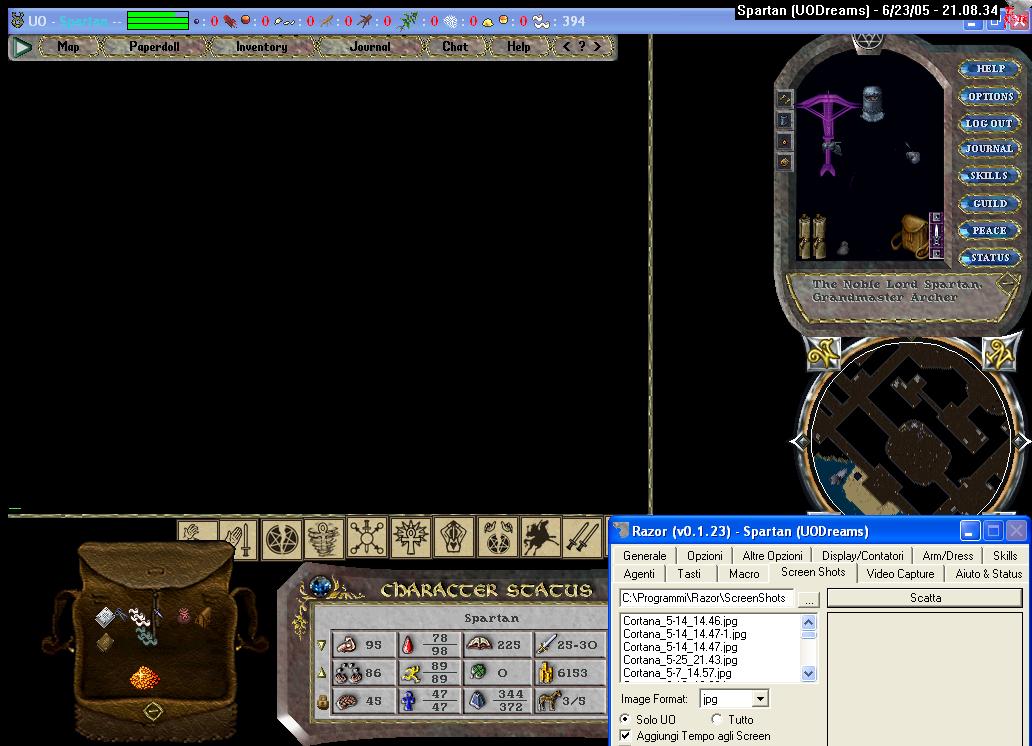Image resolution: width=1032 pixels, height=746 pixels.
Task: Open the Agenti tab
Action: pyautogui.click(x=638, y=574)
